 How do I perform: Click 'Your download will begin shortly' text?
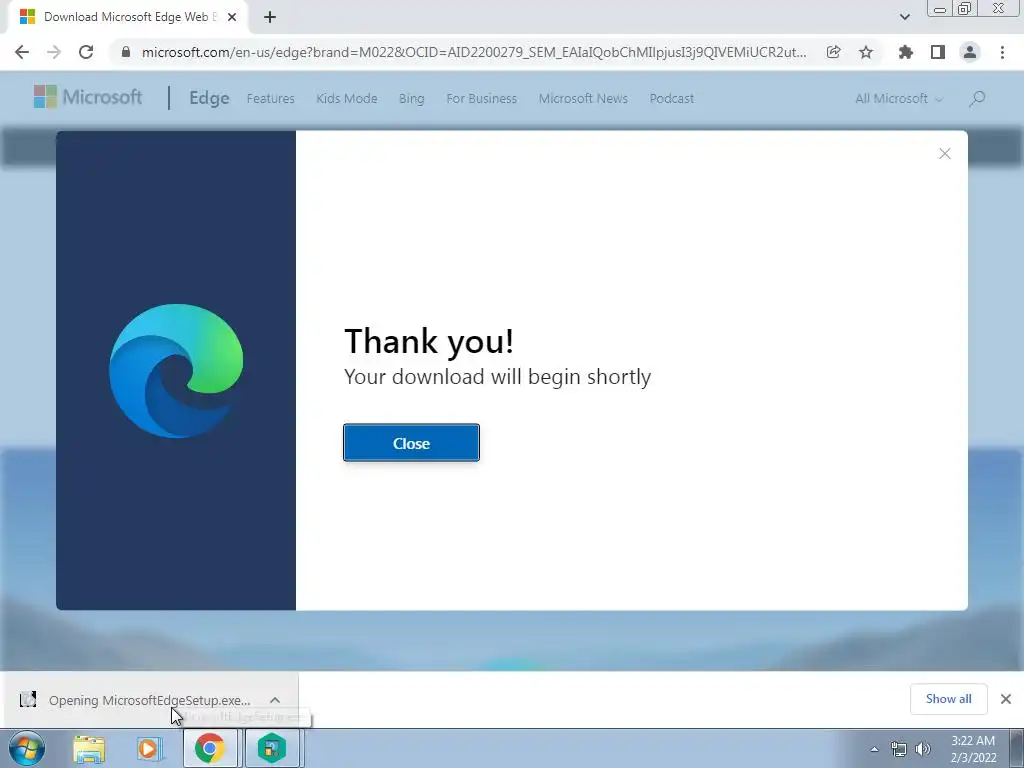coord(497,377)
